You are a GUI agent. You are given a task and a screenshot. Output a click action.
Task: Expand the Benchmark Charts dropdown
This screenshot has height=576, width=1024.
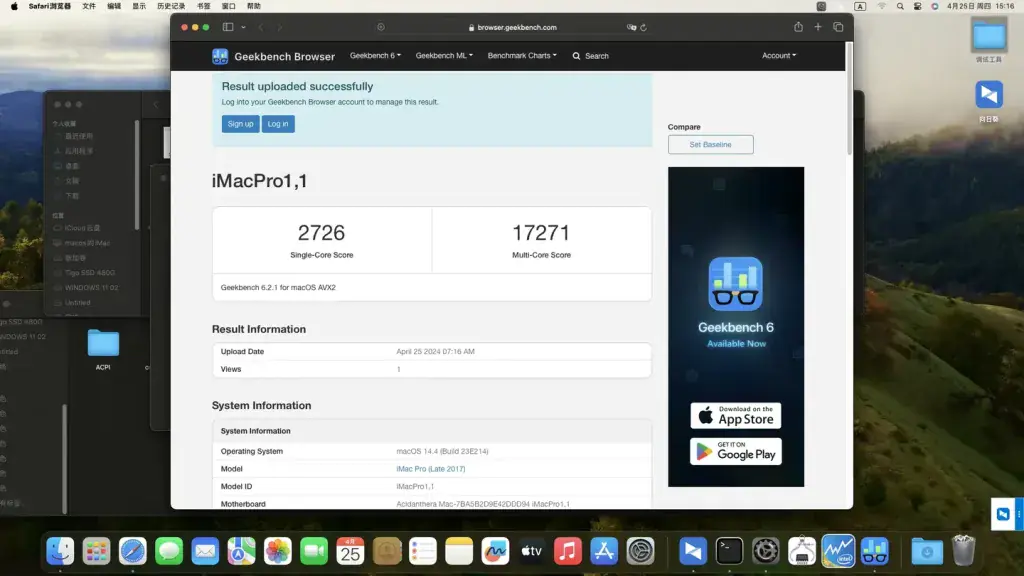click(x=522, y=56)
